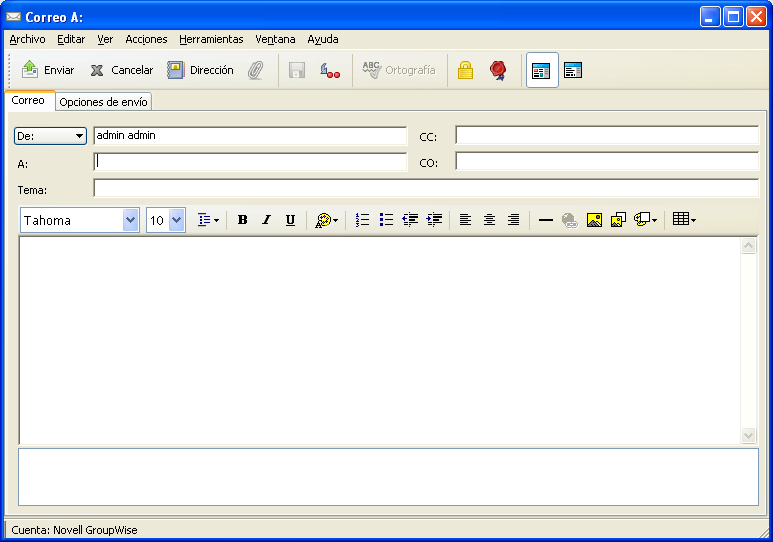
Task: Open the font color palette dropdown
Action: (x=326, y=220)
